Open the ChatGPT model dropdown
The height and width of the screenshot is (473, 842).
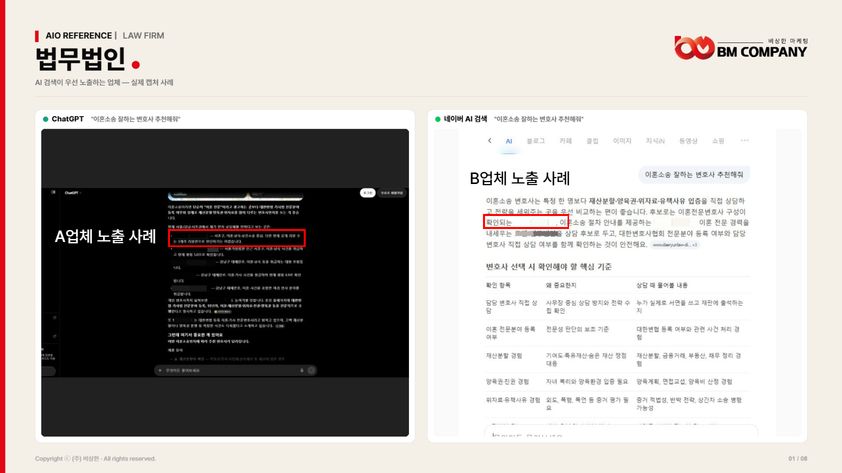point(72,192)
